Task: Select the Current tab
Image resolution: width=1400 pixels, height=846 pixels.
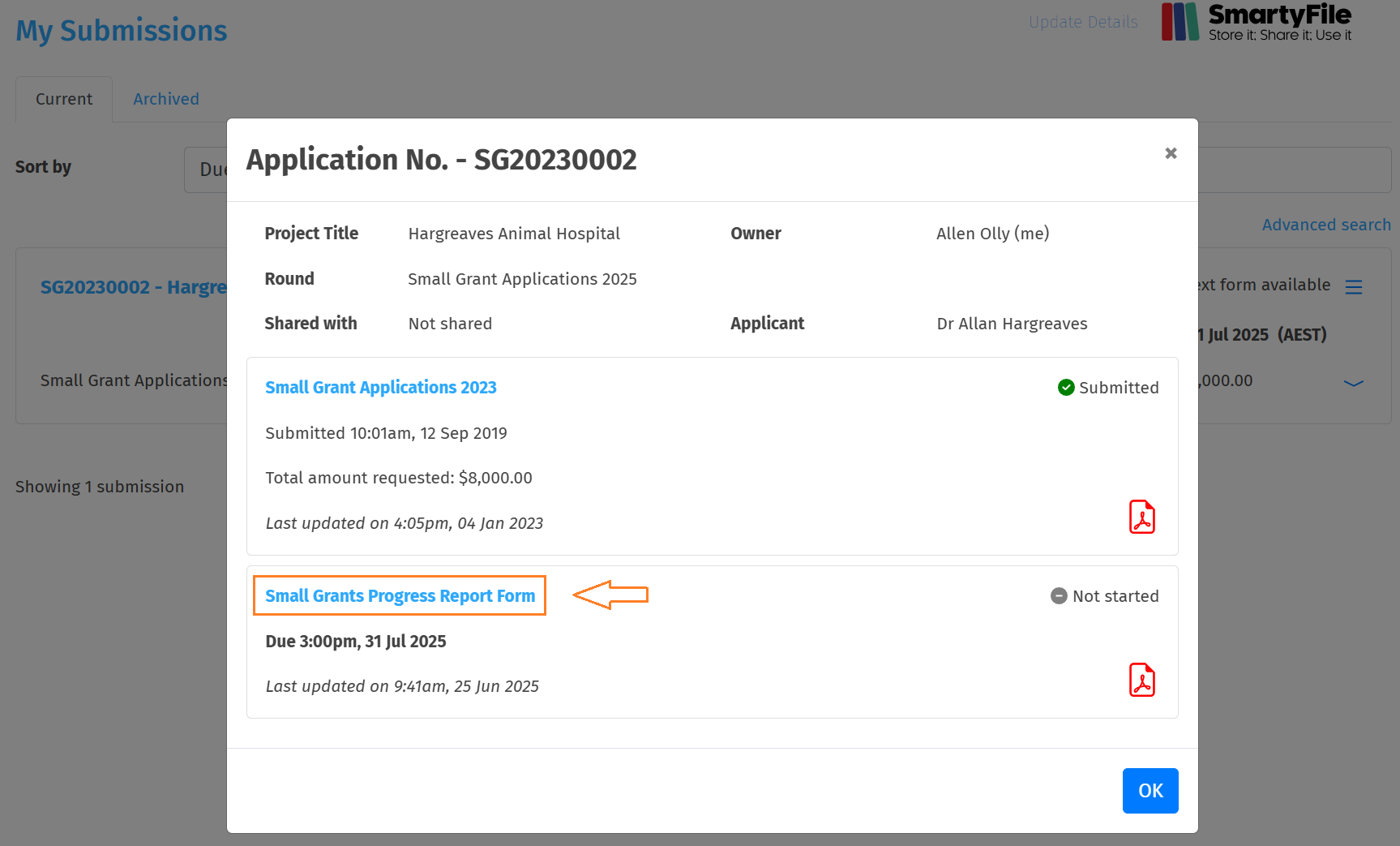Action: click(x=64, y=99)
